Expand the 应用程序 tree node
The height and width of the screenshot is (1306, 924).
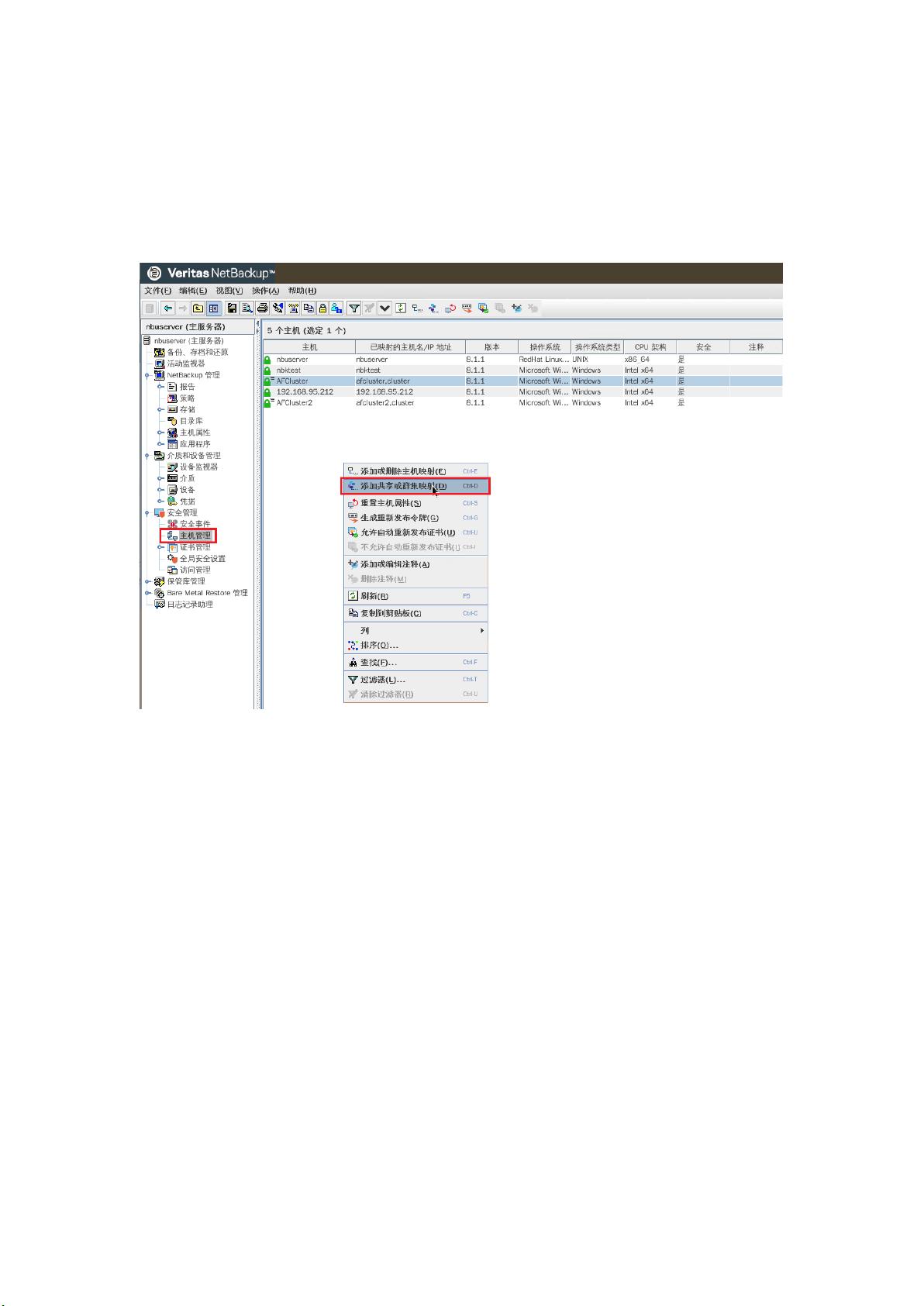[x=160, y=444]
